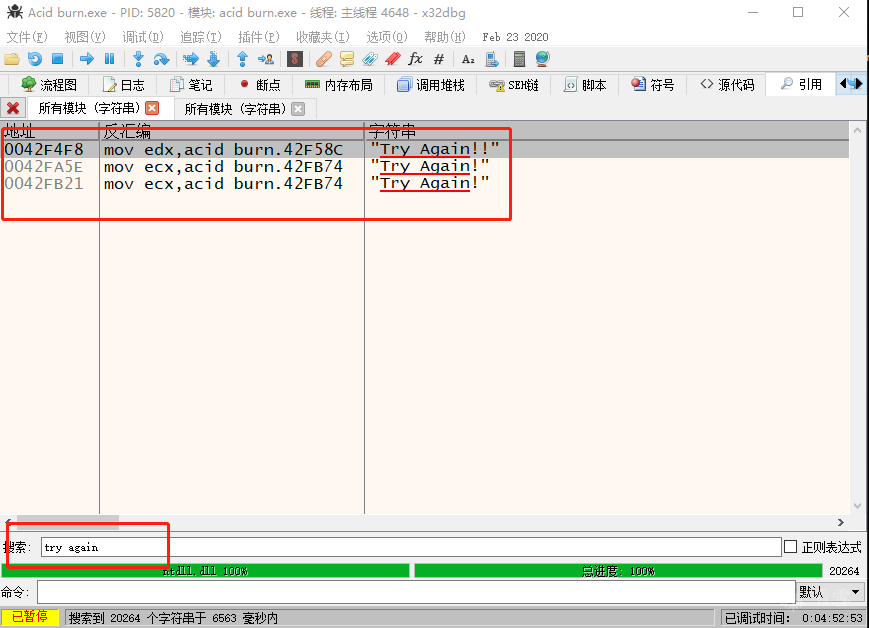Screen dimensions: 869x628
Task: Open the Patches bandage icon
Action: point(324,59)
